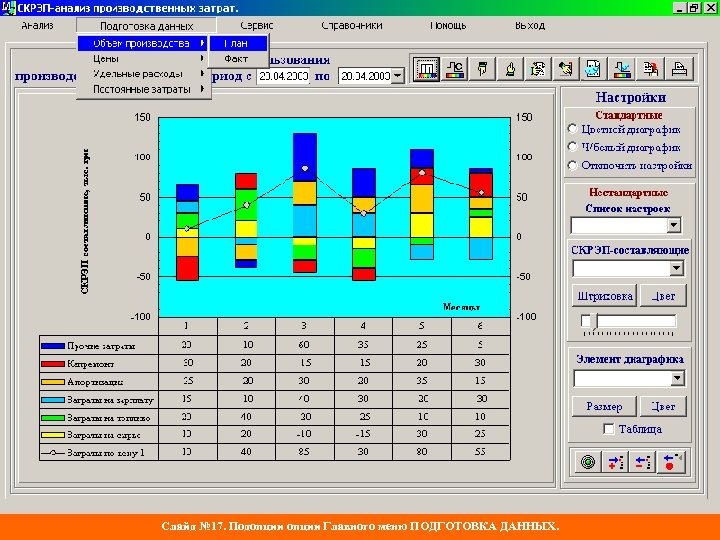The width and height of the screenshot is (720, 540).
Task: Click month column header 4
Action: click(x=363, y=326)
